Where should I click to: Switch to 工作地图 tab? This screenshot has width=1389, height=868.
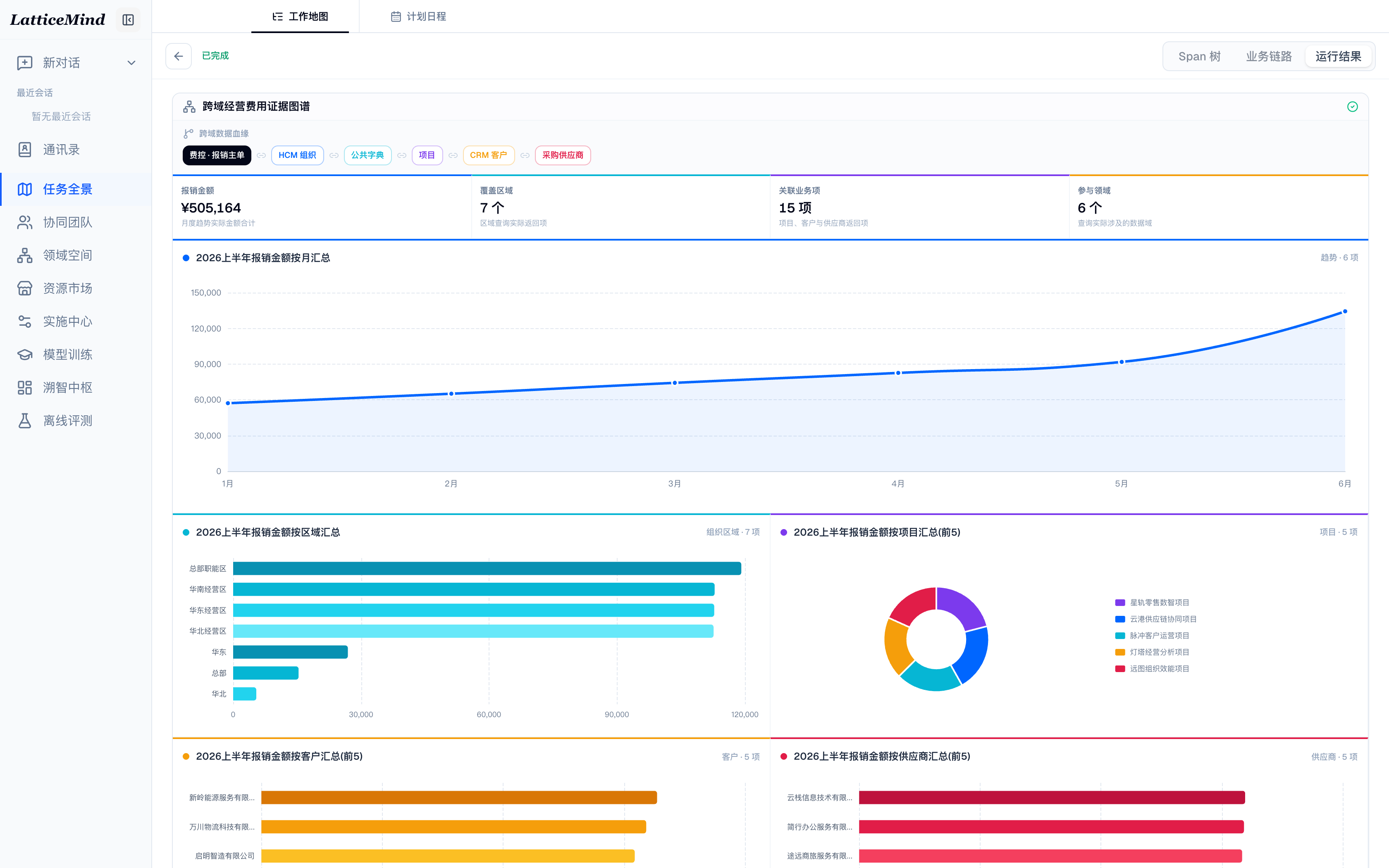click(x=300, y=17)
